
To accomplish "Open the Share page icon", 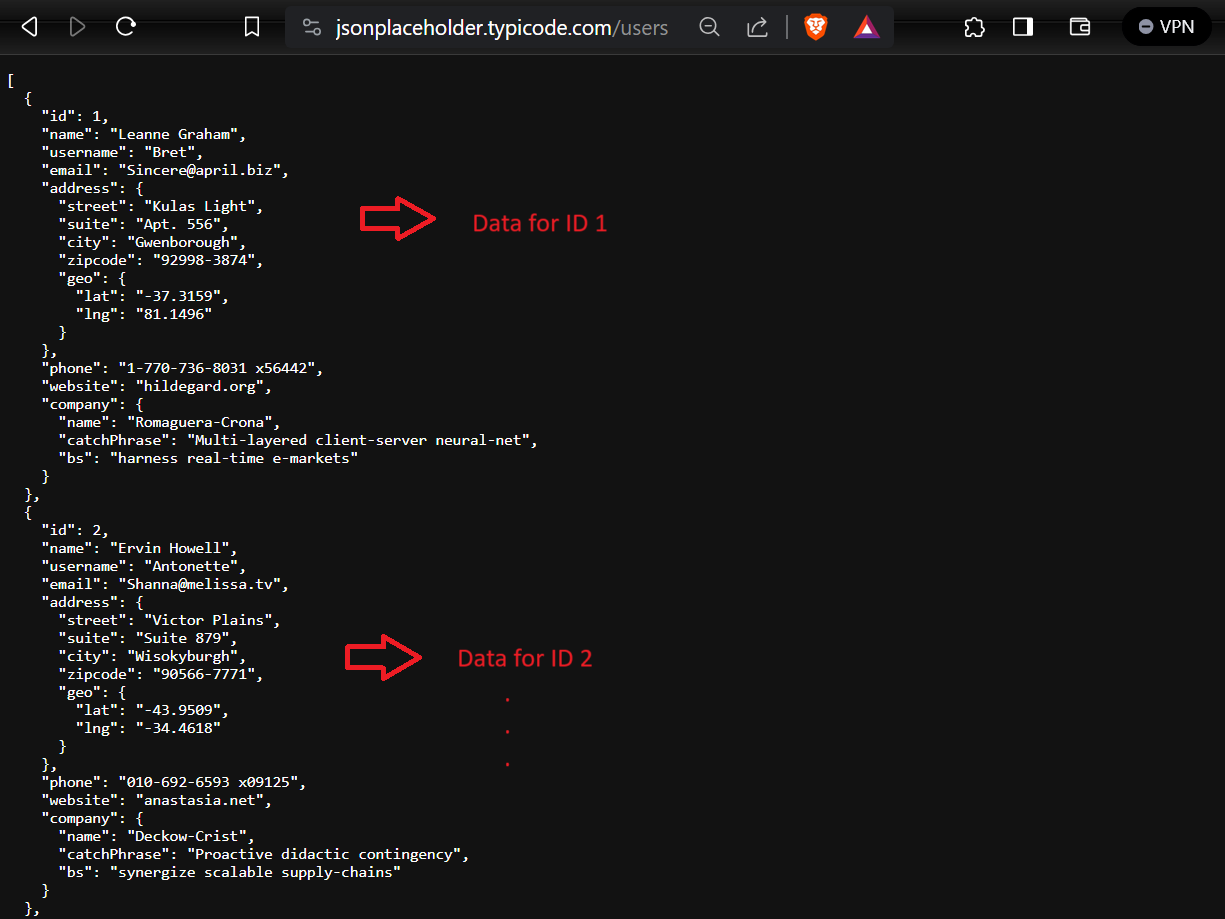I will coord(757,27).
